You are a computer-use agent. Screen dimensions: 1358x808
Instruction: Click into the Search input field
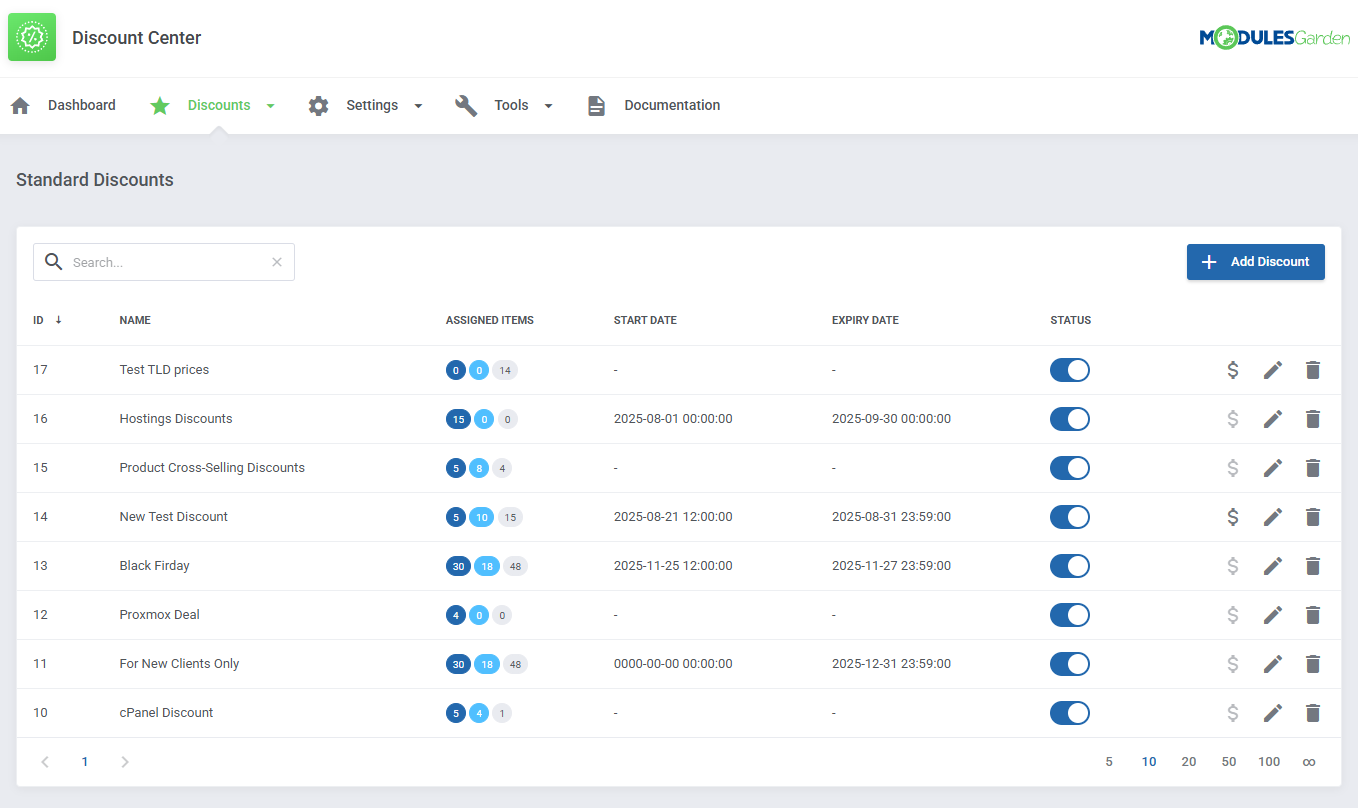tap(165, 262)
